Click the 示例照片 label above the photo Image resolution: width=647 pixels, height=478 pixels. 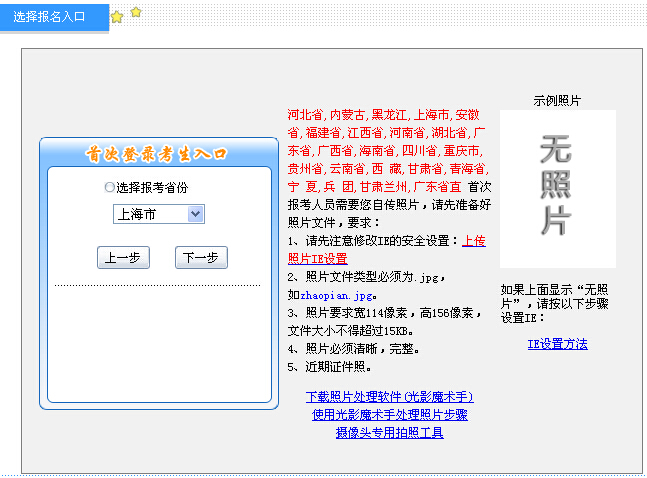pyautogui.click(x=557, y=101)
